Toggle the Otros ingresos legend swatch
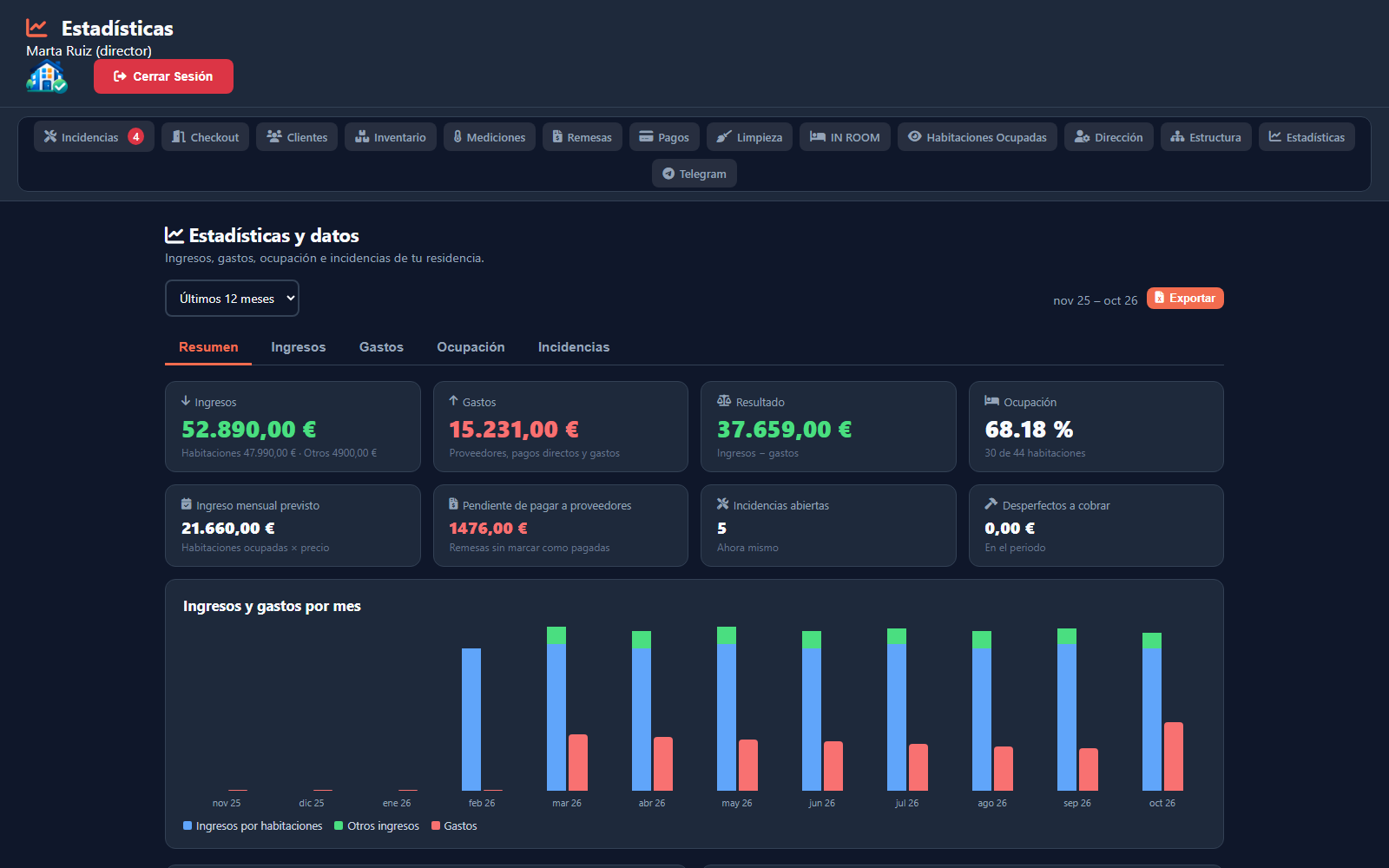 click(x=339, y=825)
